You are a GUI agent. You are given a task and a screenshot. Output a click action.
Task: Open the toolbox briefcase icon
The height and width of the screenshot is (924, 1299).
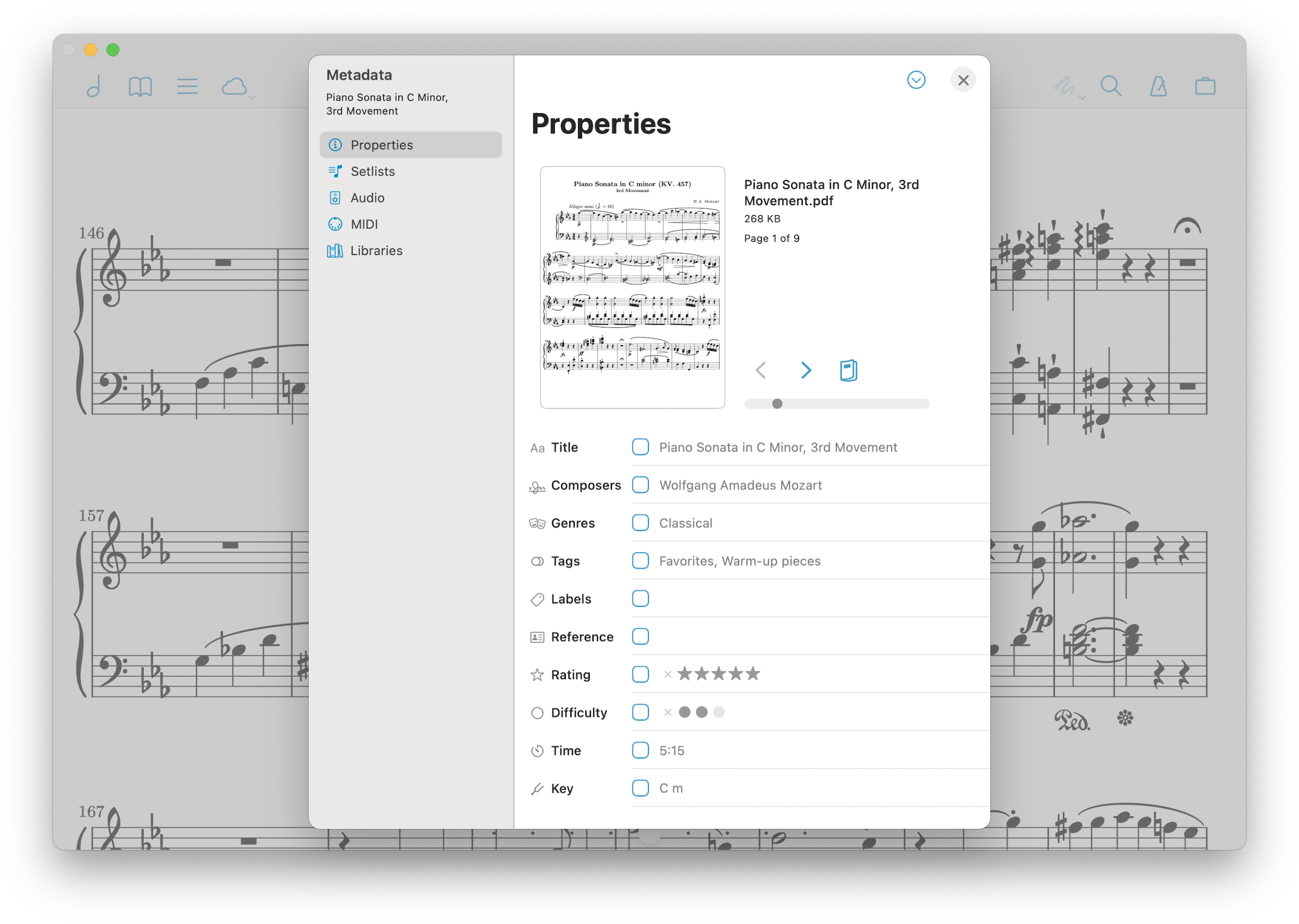tap(1204, 86)
